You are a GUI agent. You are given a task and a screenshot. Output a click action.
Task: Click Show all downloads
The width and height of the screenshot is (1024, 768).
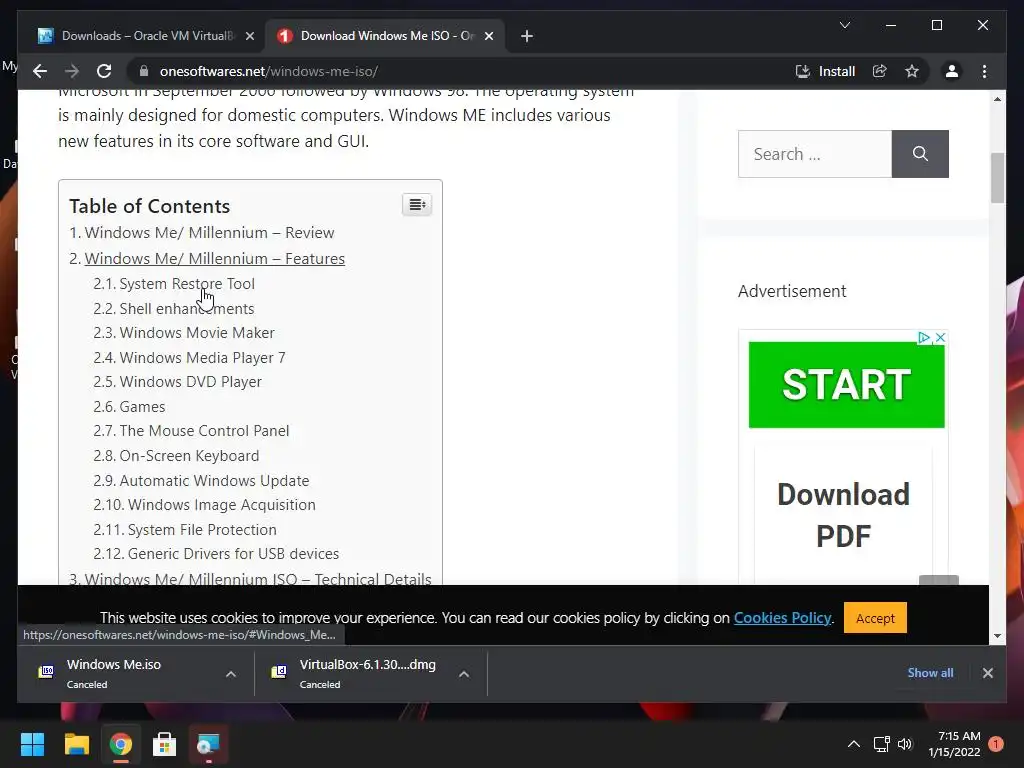(931, 673)
